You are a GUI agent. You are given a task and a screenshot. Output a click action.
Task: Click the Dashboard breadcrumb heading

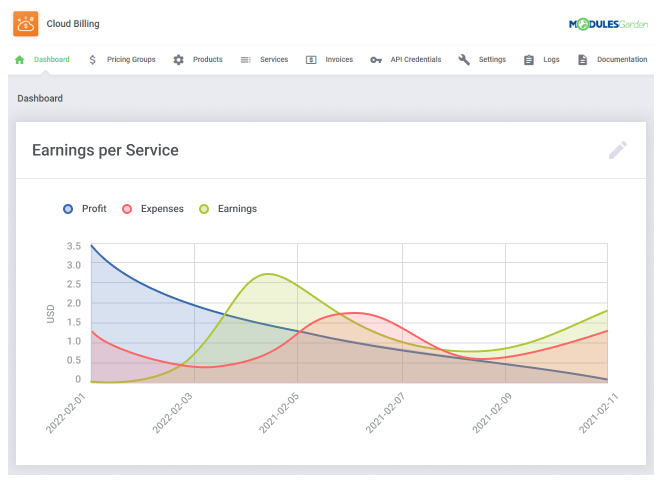[x=40, y=98]
